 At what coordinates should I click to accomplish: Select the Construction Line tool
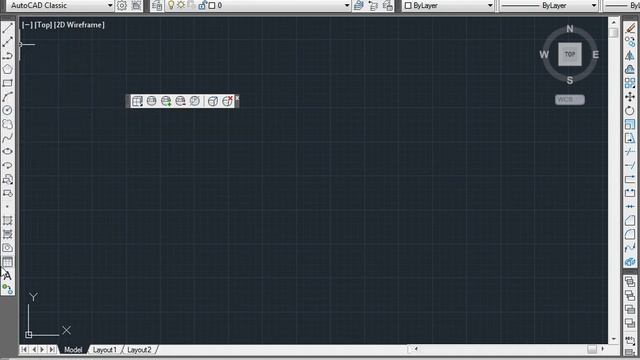click(x=7, y=42)
